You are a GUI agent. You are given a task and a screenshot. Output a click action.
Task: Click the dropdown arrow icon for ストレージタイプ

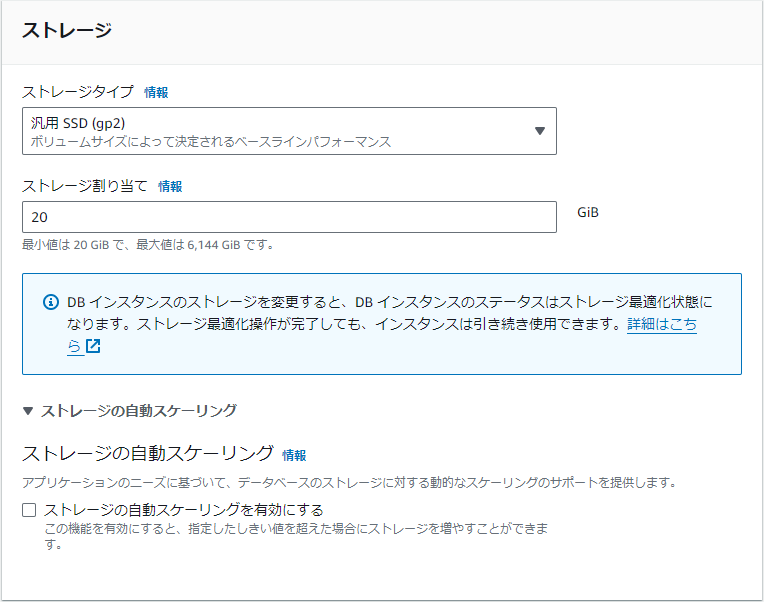(x=539, y=131)
